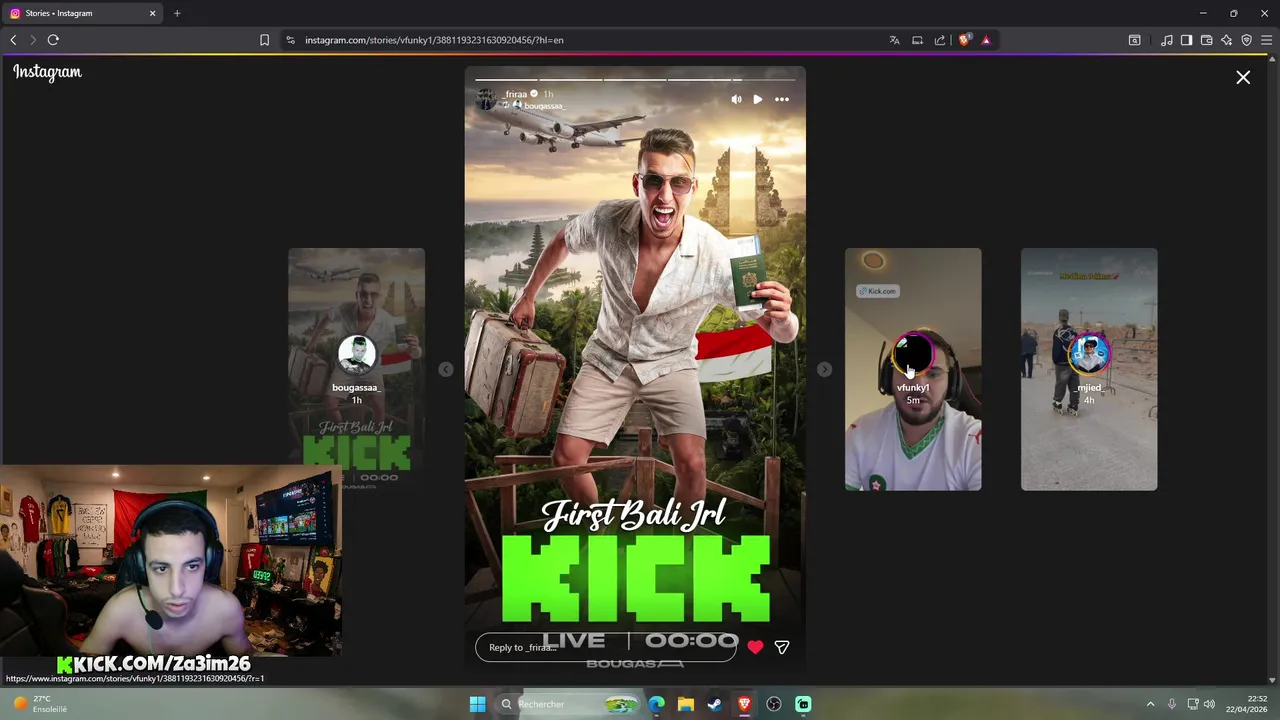The image size is (1280, 720).
Task: Reload the Instagram page
Action: [x=53, y=40]
